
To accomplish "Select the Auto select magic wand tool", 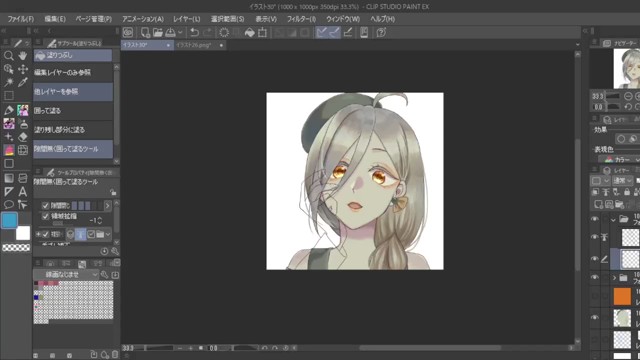I will point(9,82).
